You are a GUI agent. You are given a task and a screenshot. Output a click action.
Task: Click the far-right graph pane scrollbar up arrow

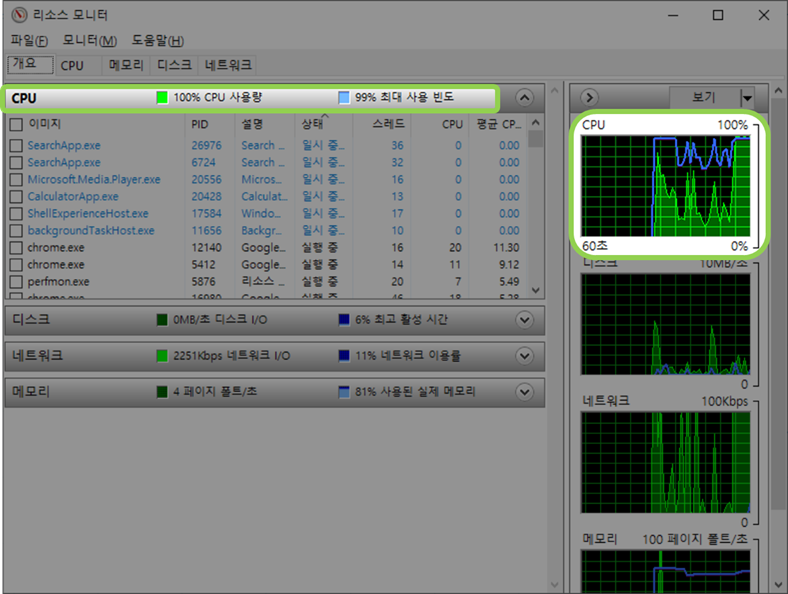(778, 91)
